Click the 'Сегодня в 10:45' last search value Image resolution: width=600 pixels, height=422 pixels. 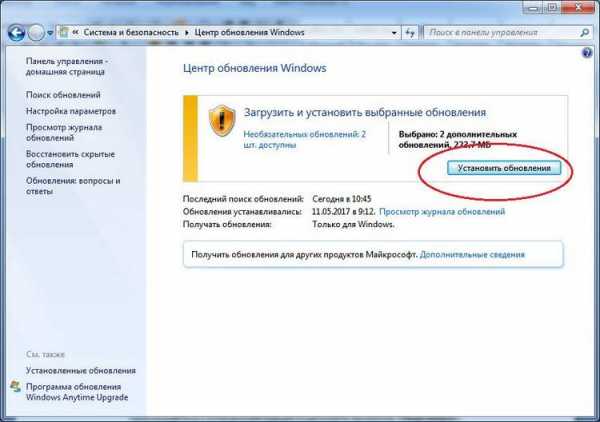(342, 199)
